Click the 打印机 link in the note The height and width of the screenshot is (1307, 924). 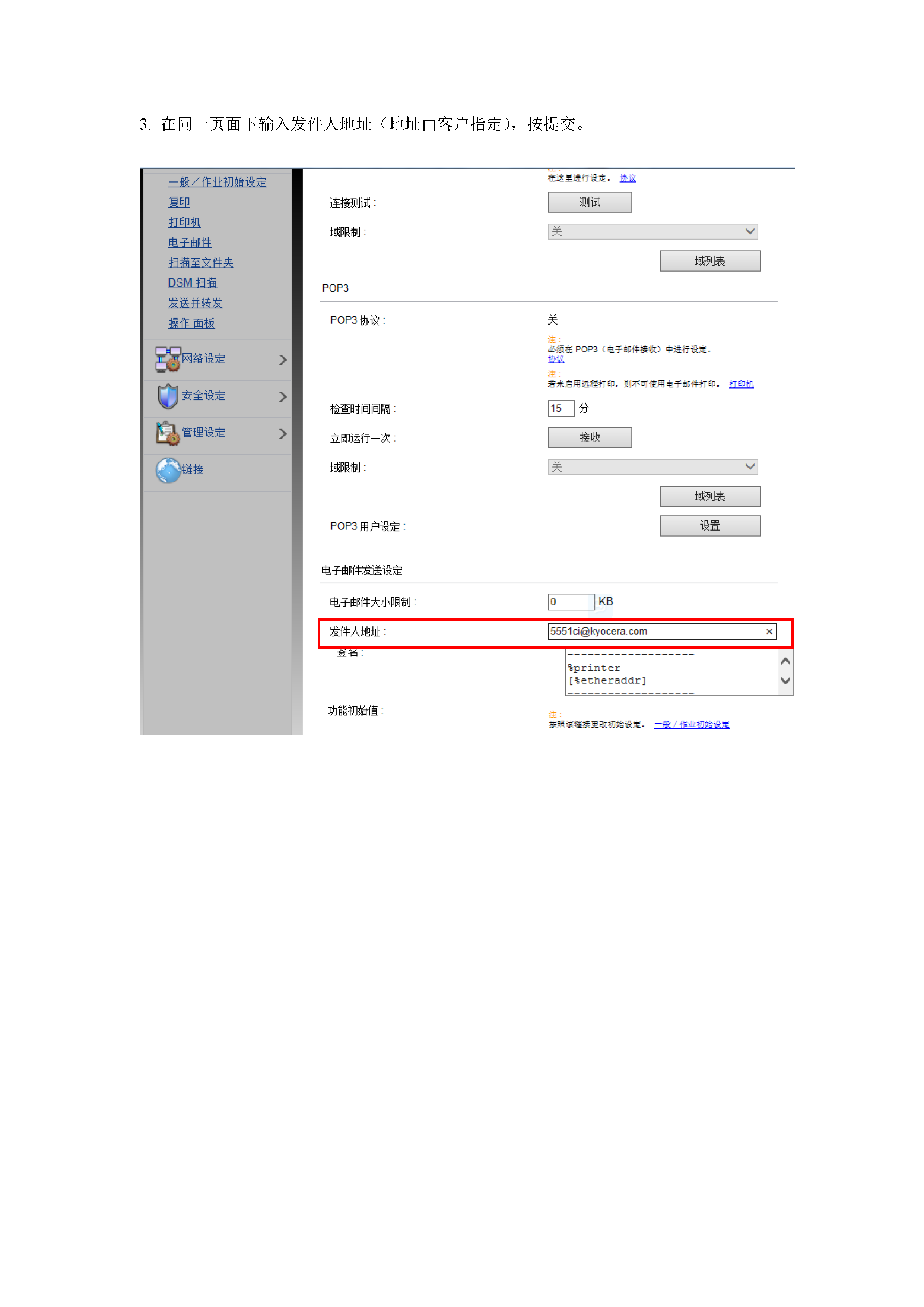(x=741, y=384)
